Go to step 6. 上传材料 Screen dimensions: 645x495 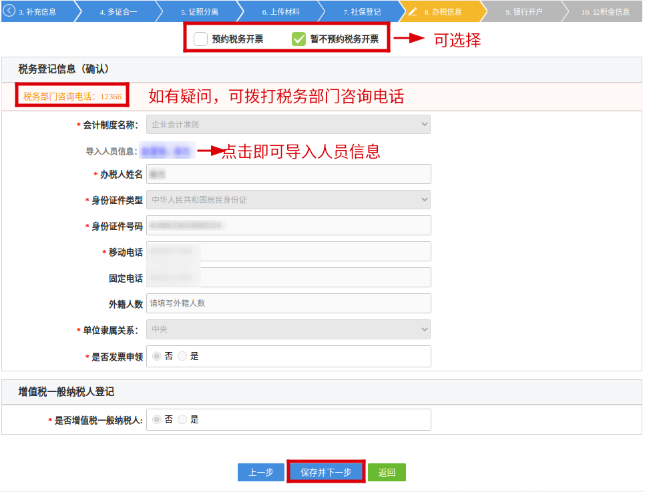click(x=281, y=12)
